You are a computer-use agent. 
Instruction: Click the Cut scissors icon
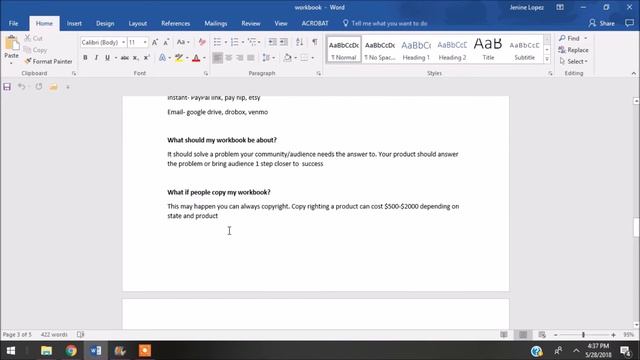(x=28, y=38)
